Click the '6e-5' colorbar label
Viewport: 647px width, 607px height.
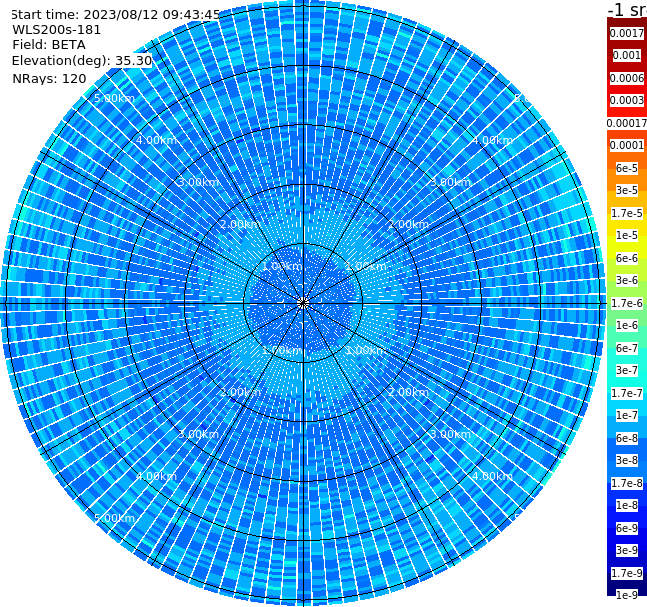(627, 168)
